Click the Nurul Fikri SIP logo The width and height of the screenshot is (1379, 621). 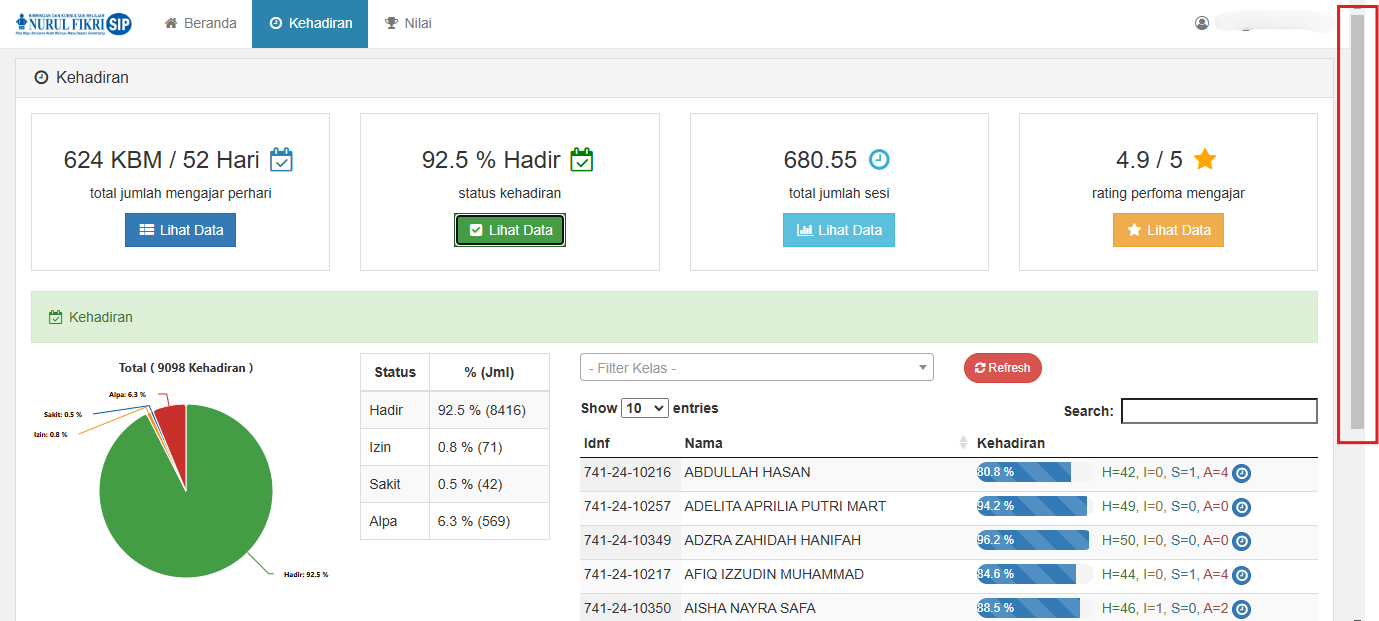pos(74,24)
